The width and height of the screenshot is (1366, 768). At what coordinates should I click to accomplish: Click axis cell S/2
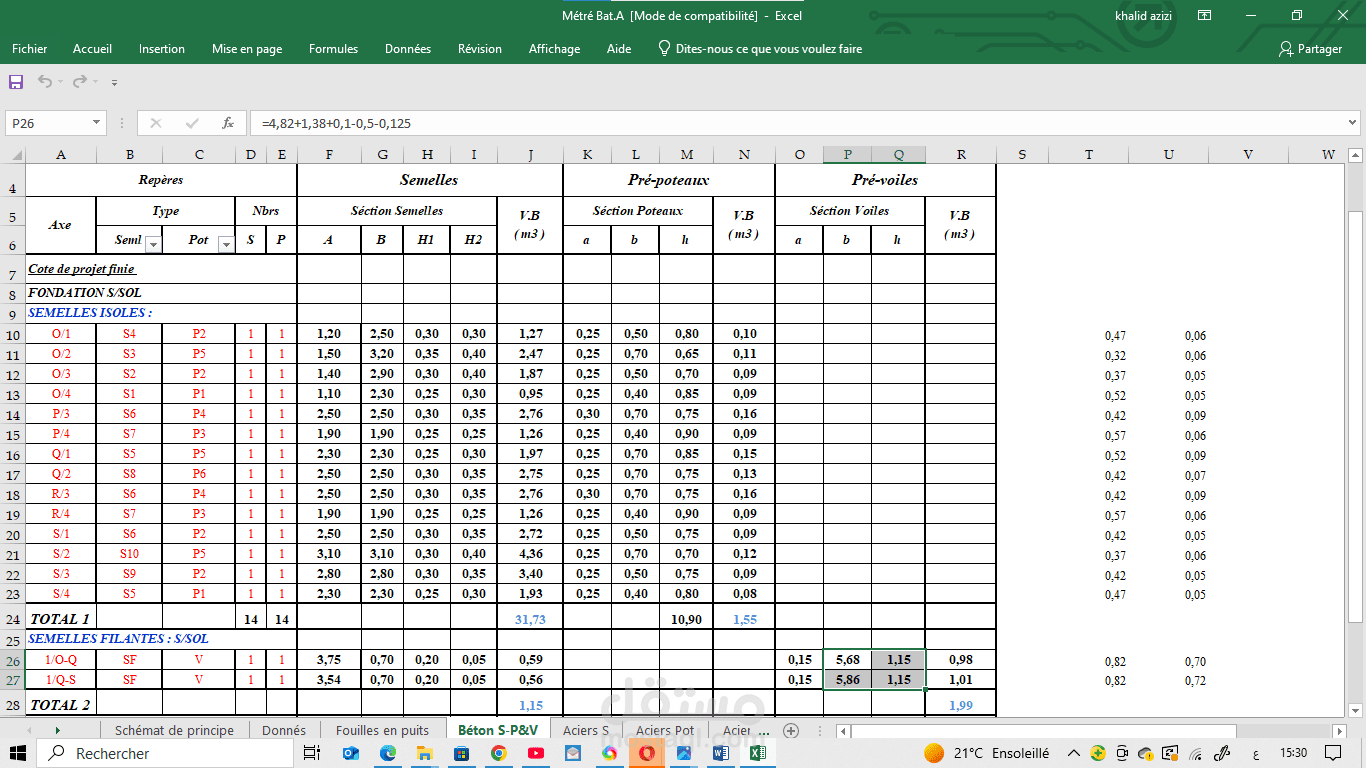pos(61,553)
